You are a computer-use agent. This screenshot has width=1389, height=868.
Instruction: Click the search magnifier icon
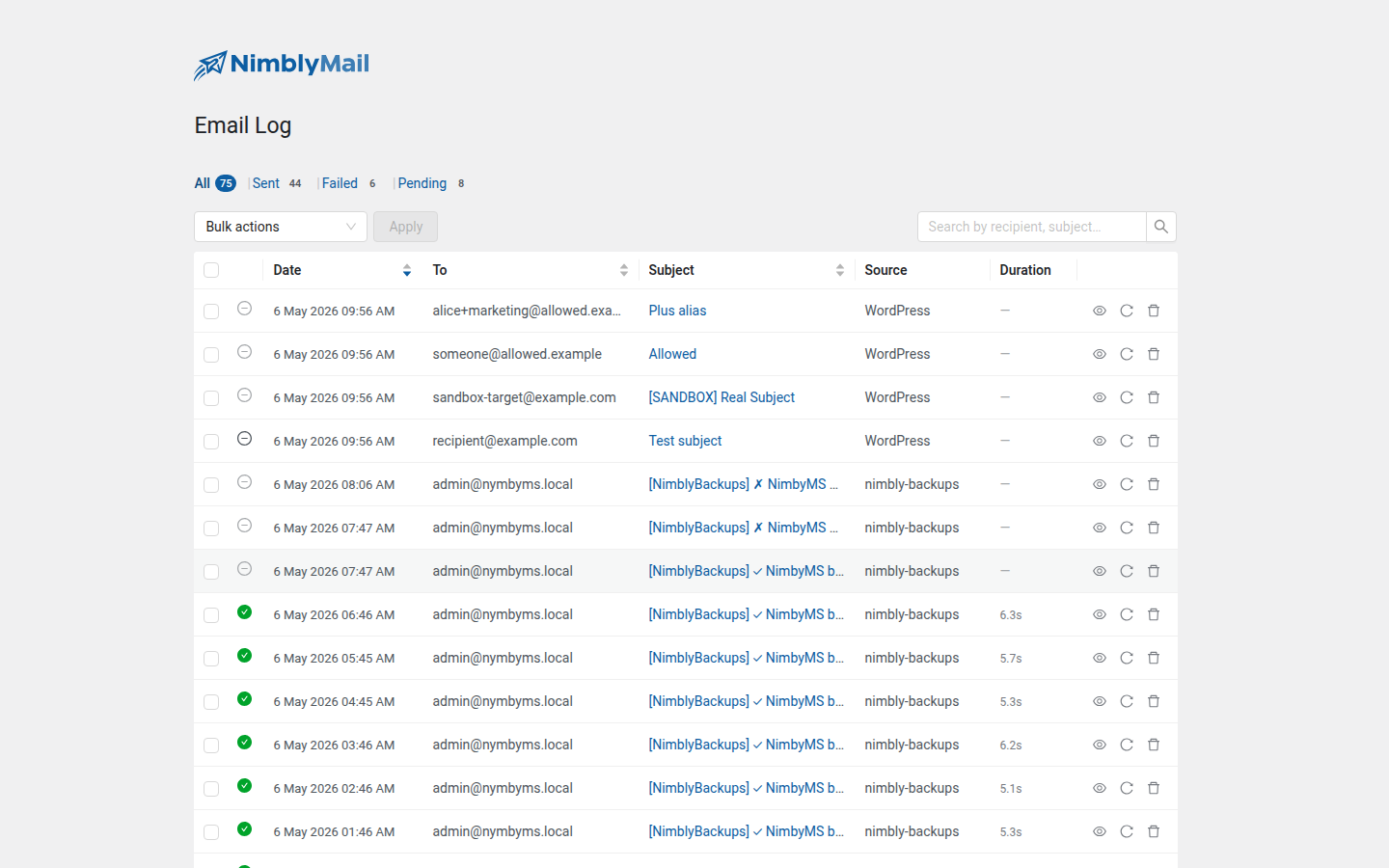tap(1161, 227)
